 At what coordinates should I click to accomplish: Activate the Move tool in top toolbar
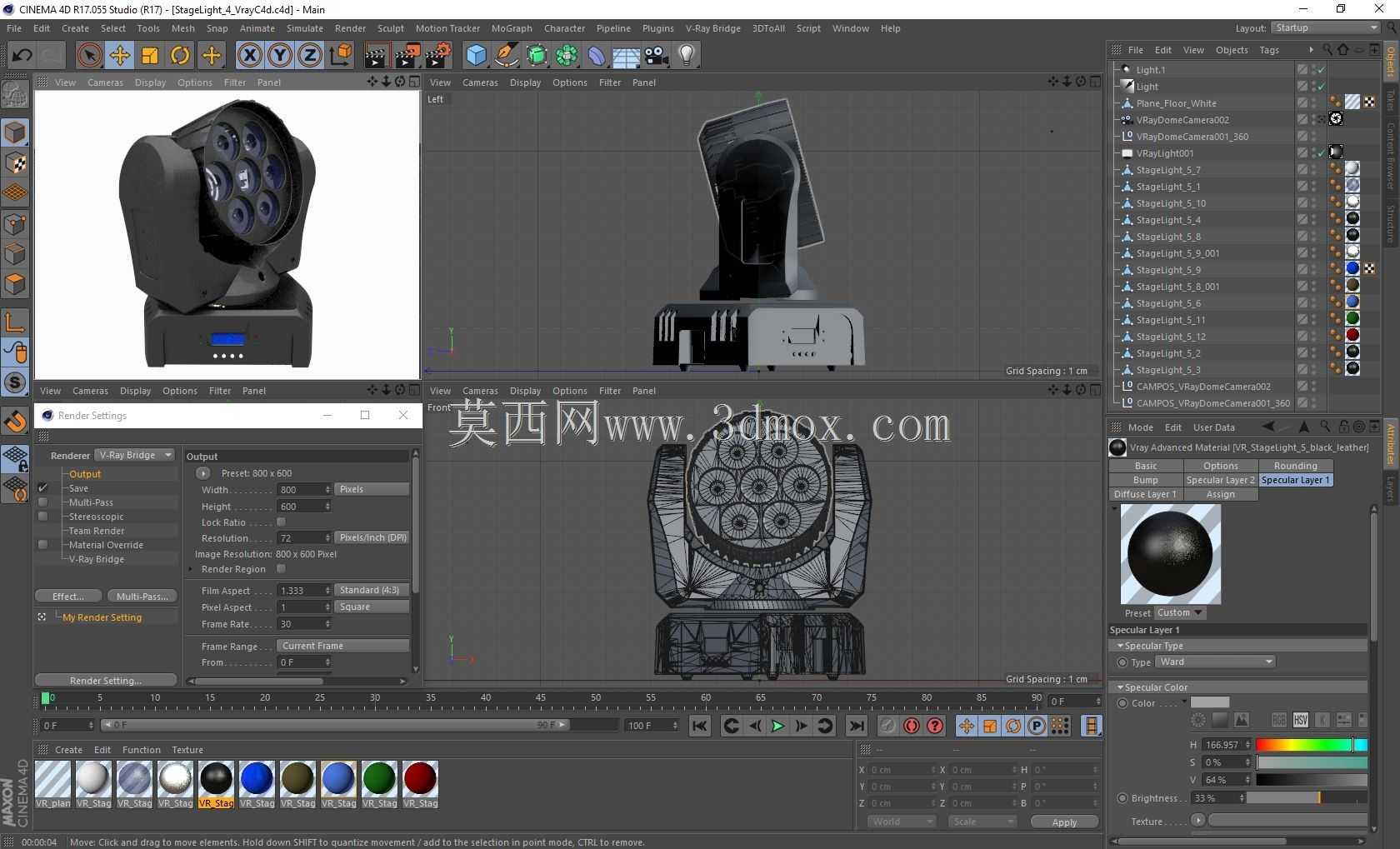(119, 56)
